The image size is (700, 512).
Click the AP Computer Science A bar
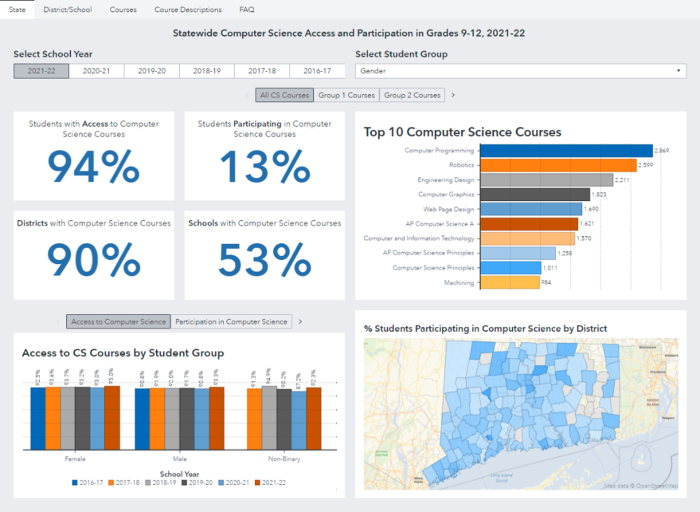(x=512, y=224)
